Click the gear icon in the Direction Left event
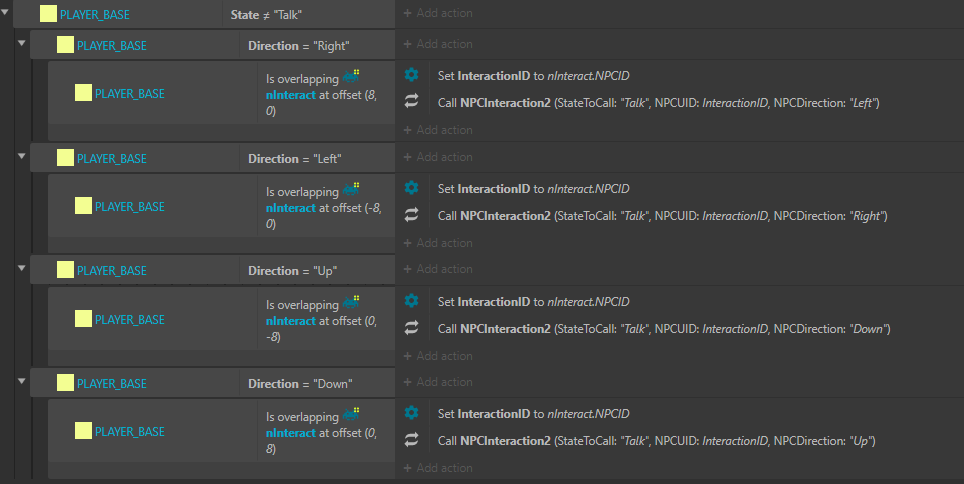 click(411, 188)
